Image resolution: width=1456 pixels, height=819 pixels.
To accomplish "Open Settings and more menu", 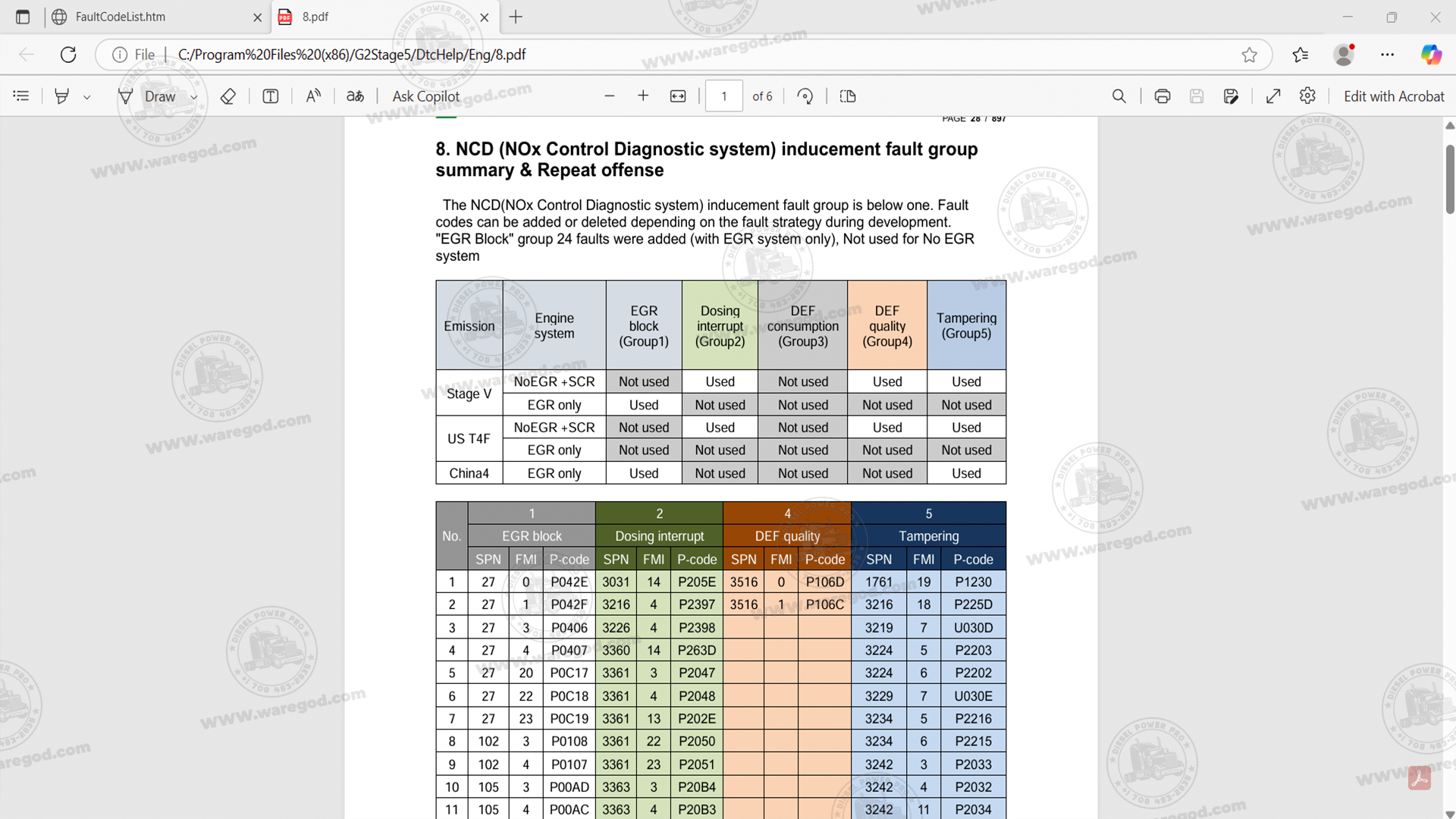I will tap(1387, 55).
